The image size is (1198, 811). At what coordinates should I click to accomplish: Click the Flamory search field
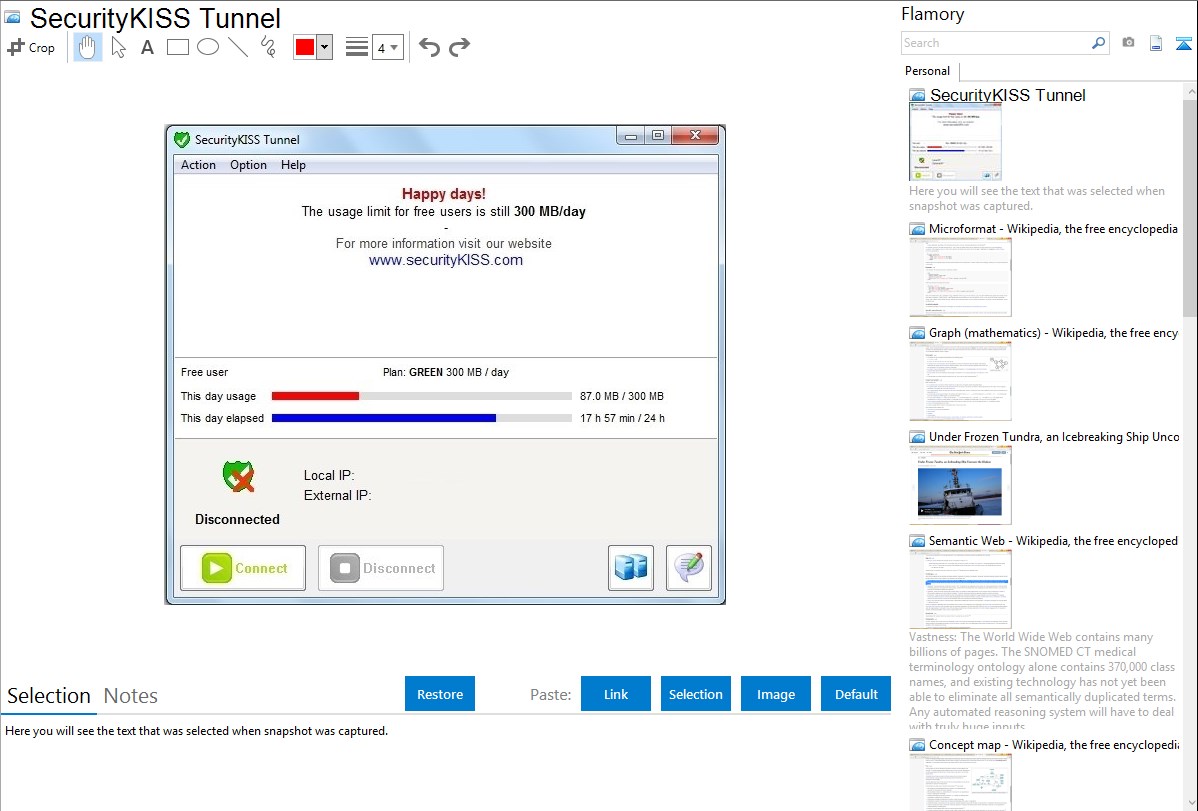996,43
